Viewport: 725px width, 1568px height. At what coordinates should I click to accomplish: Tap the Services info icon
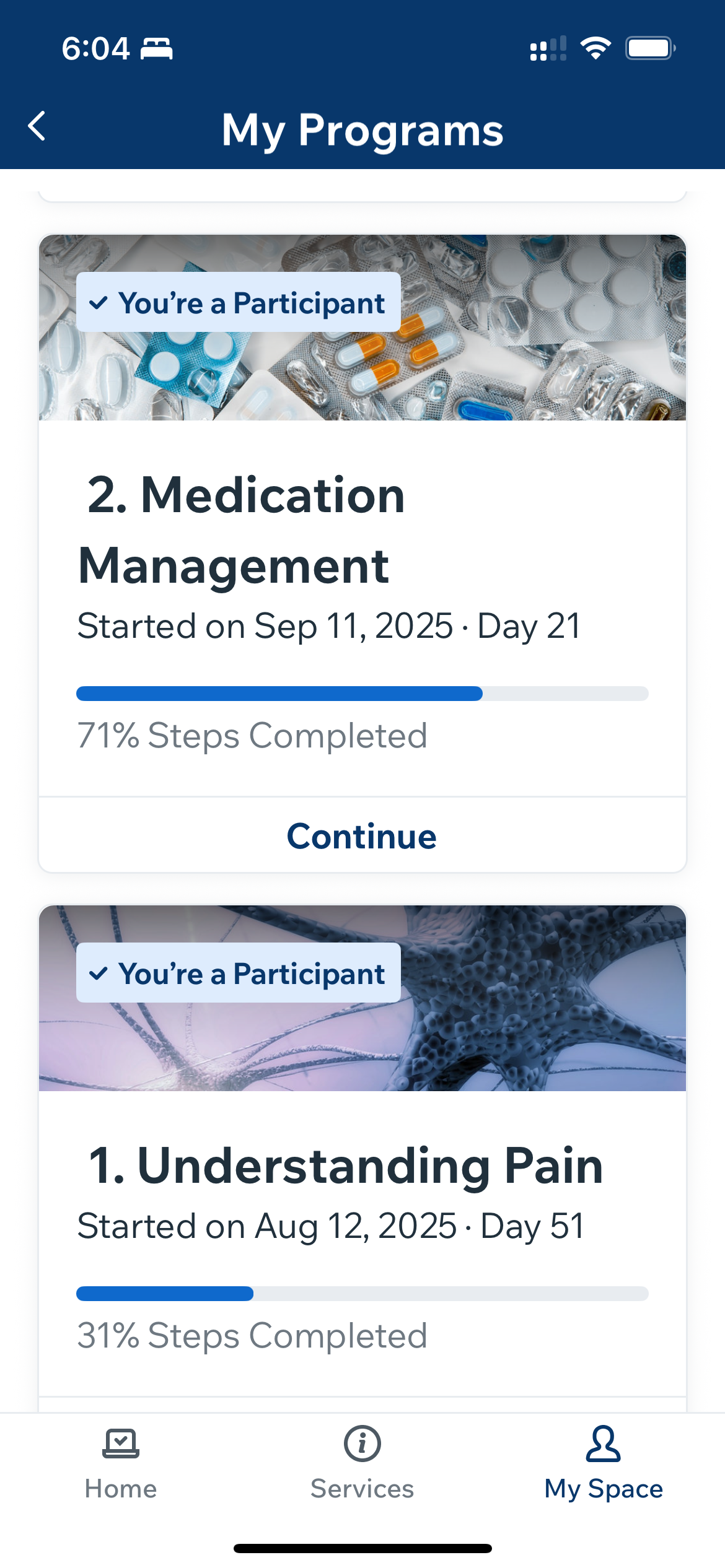(x=362, y=1444)
